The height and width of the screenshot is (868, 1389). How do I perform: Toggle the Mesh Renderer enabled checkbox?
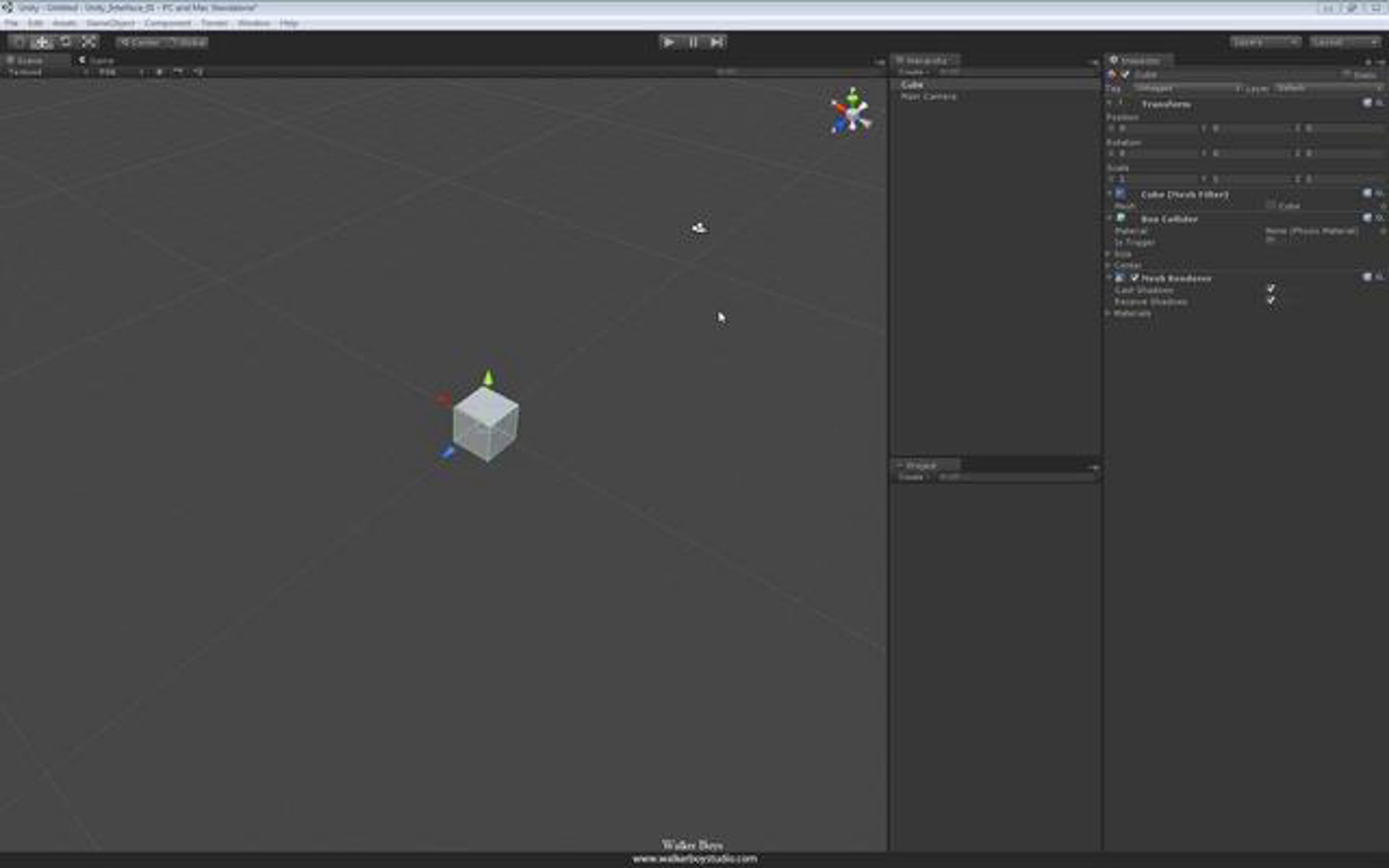(x=1134, y=278)
